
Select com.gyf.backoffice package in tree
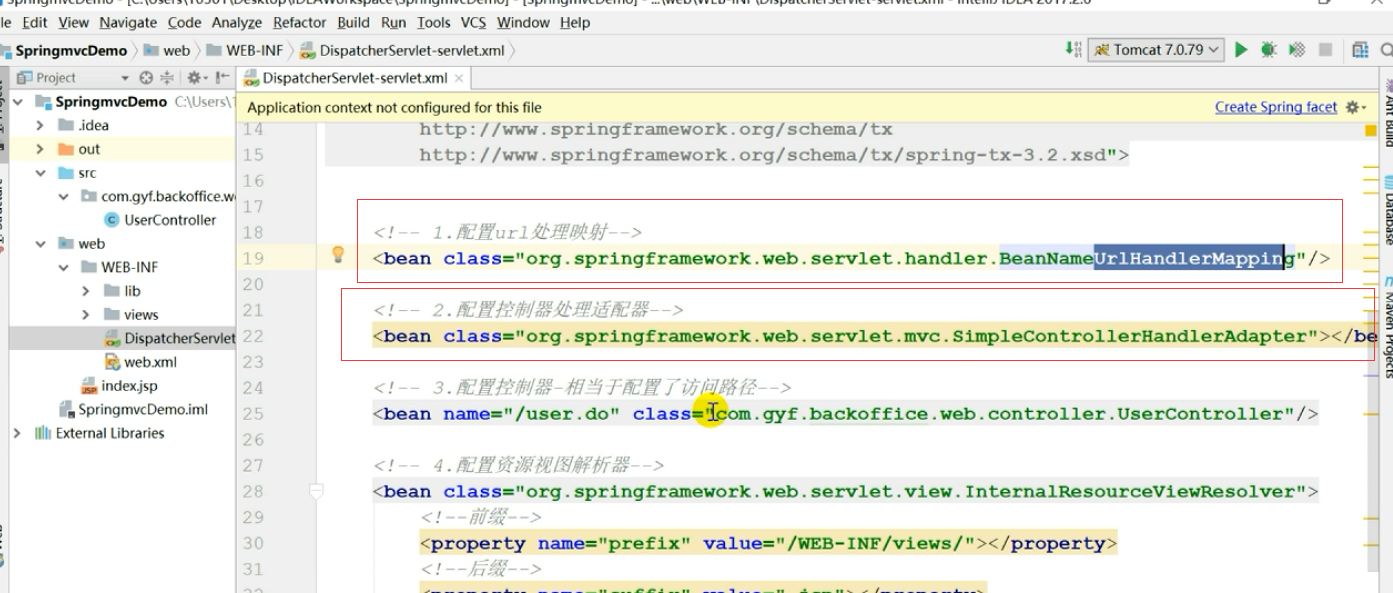point(167,196)
